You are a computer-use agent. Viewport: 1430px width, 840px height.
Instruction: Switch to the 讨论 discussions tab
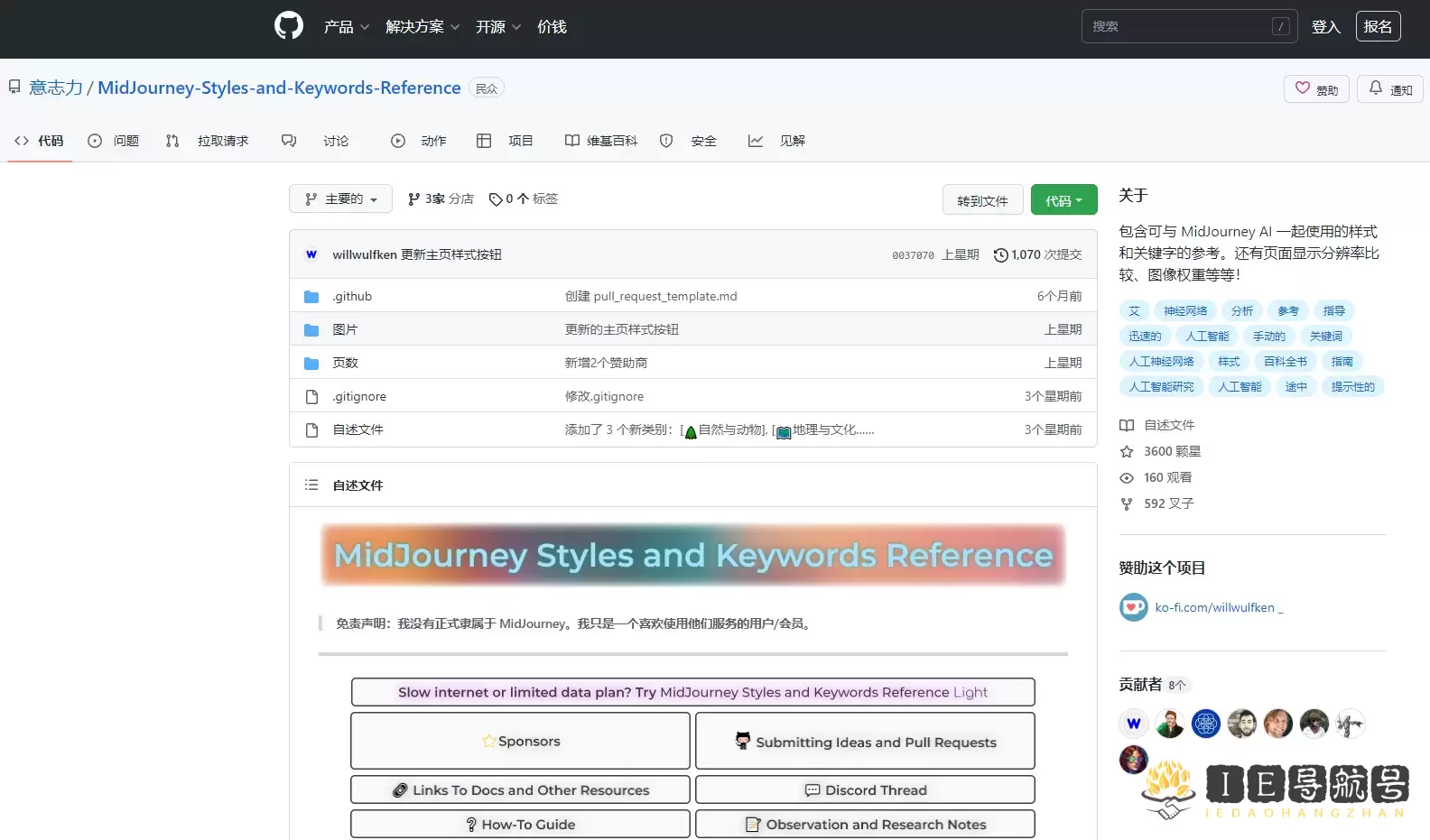[x=315, y=141]
